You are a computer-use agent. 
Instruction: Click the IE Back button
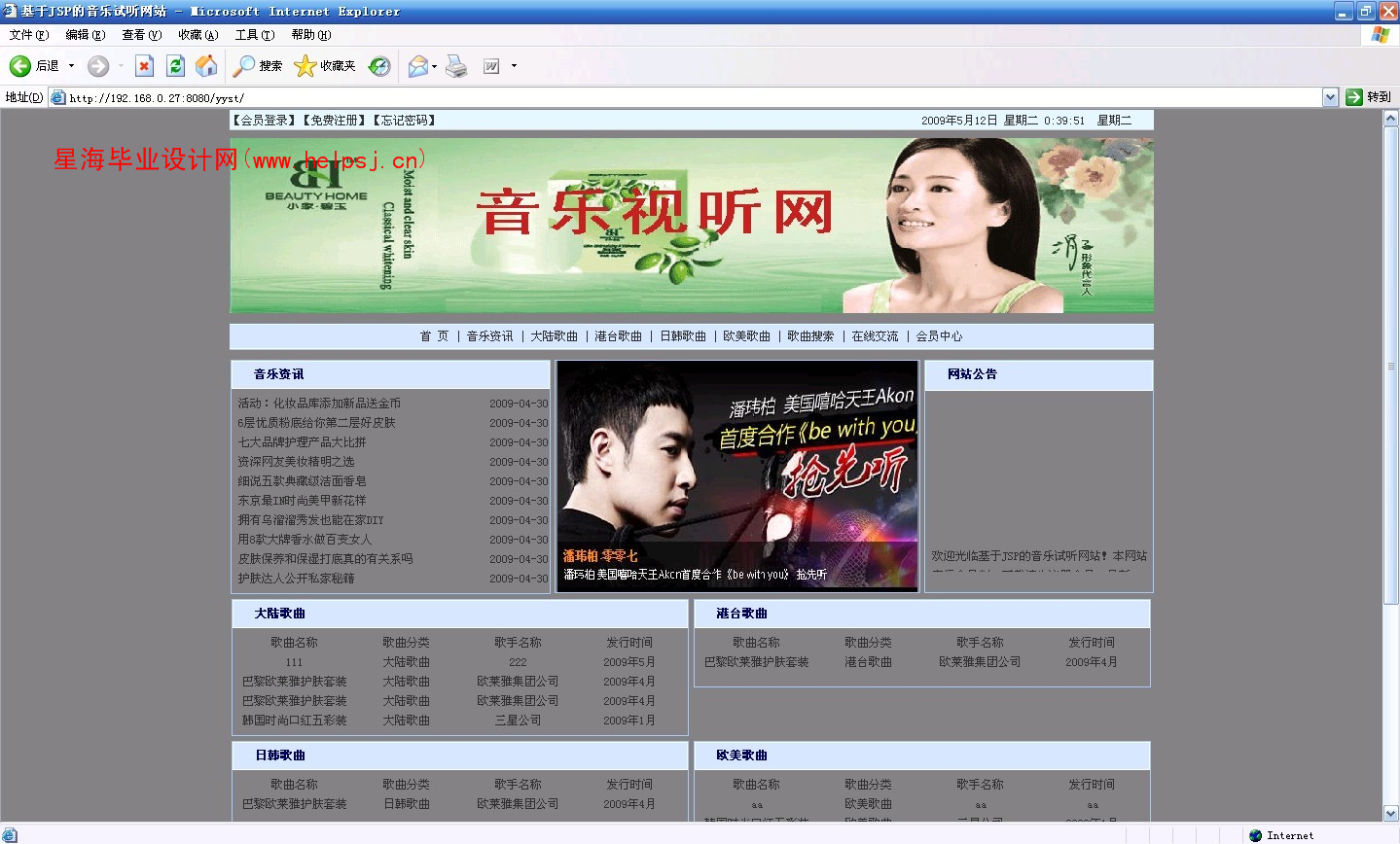tap(34, 66)
